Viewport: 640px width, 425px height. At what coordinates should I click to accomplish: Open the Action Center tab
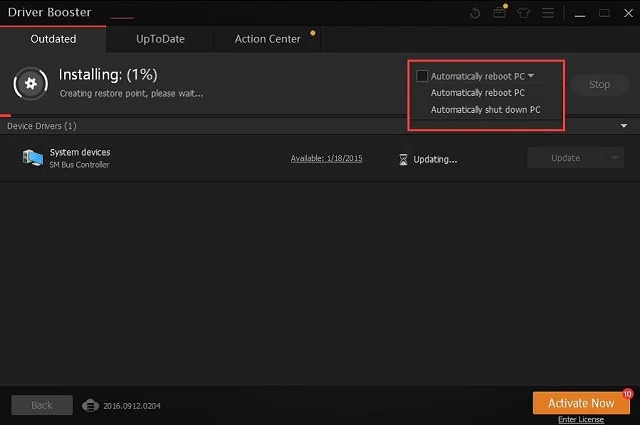[x=267, y=39]
